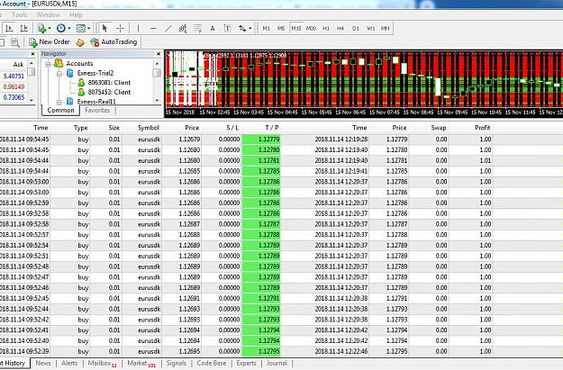Sort history by the Profit column header
The width and height of the screenshot is (563, 370).
pyautogui.click(x=482, y=128)
